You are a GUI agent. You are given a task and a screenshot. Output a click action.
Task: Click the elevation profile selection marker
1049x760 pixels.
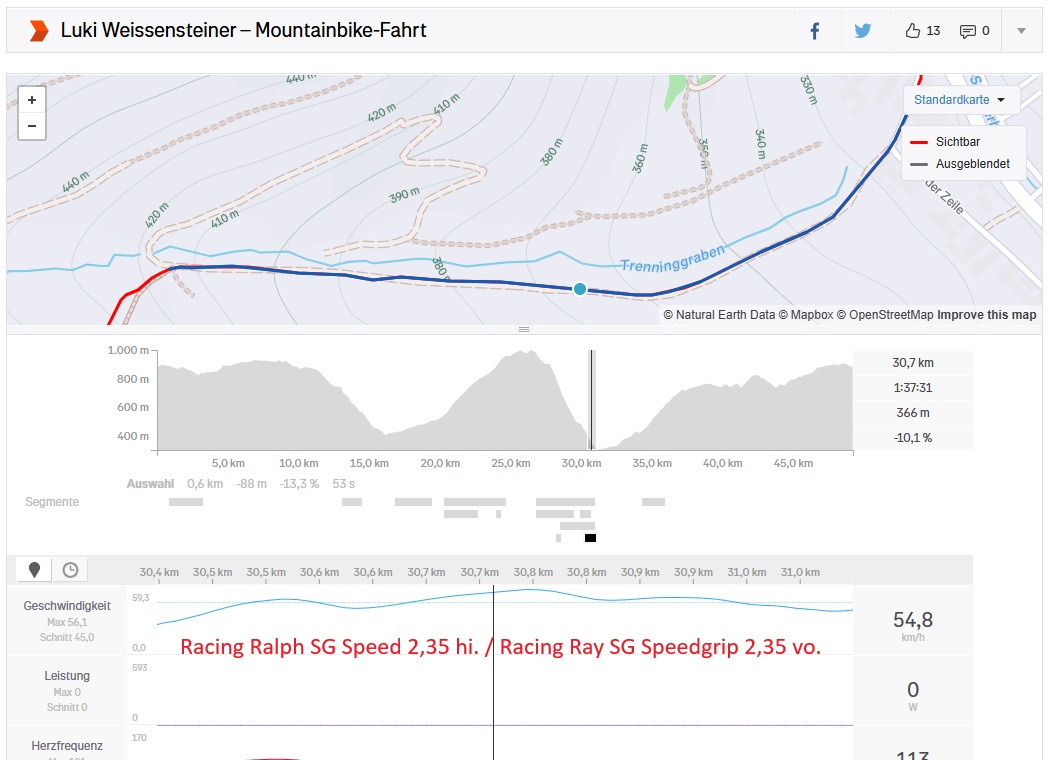tap(591, 400)
